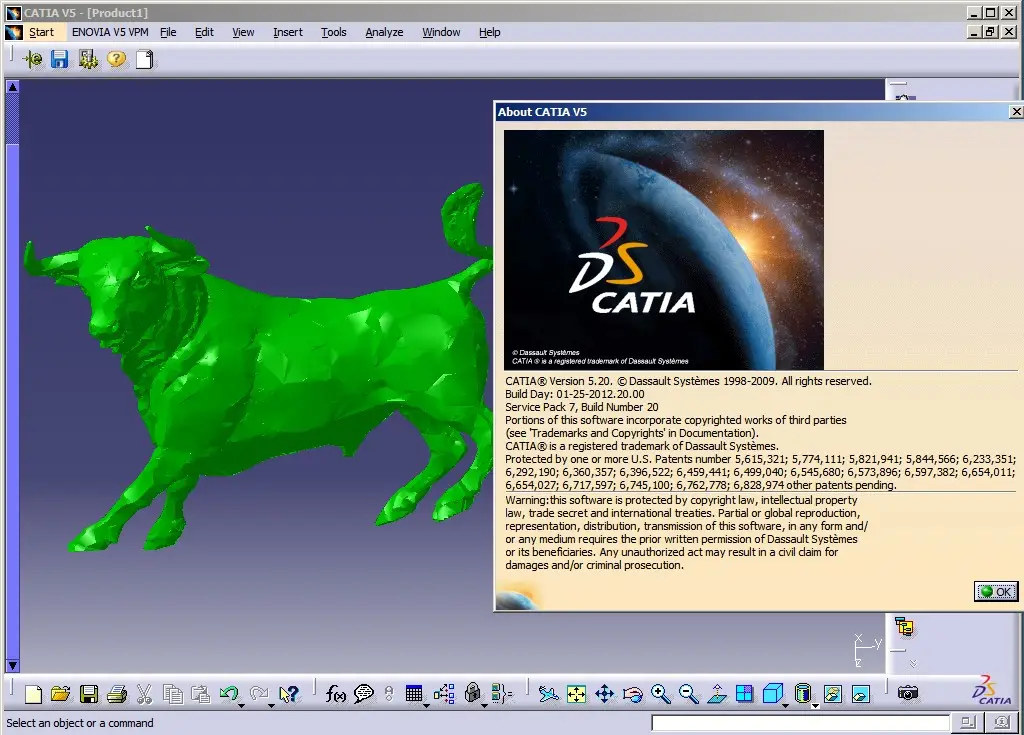The width and height of the screenshot is (1024, 735).
Task: Click the speech bubble comment icon
Action: 363,694
